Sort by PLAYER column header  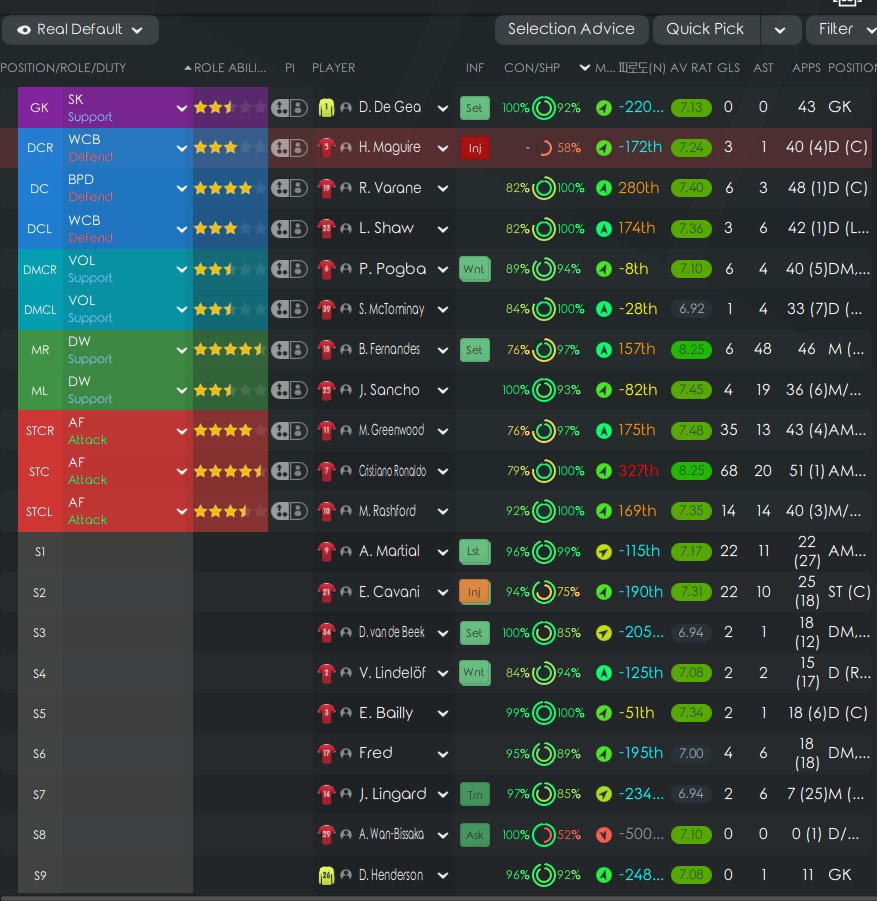coord(333,68)
